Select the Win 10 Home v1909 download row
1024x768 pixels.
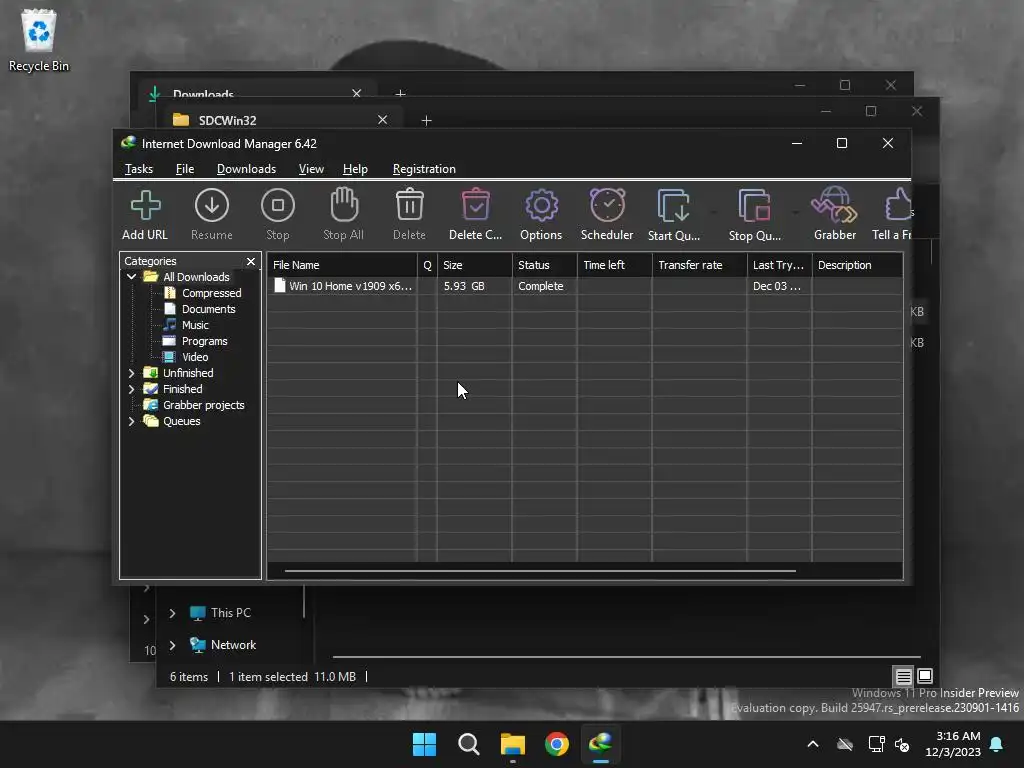(x=584, y=286)
